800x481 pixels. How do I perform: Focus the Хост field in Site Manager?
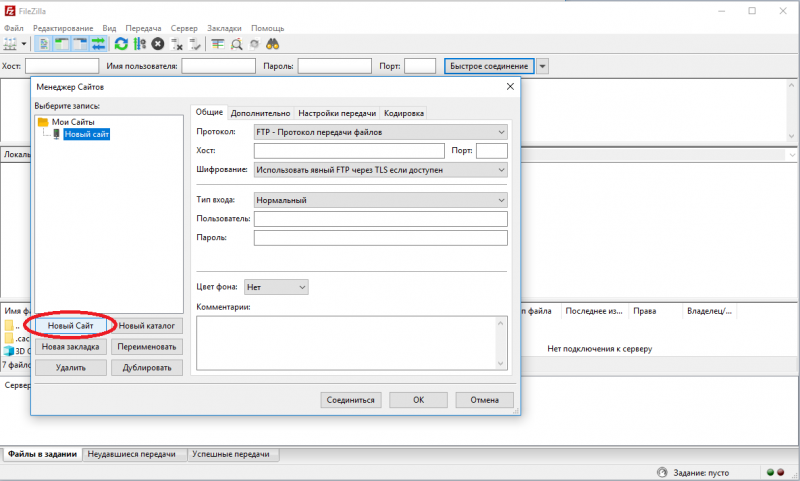(x=349, y=150)
